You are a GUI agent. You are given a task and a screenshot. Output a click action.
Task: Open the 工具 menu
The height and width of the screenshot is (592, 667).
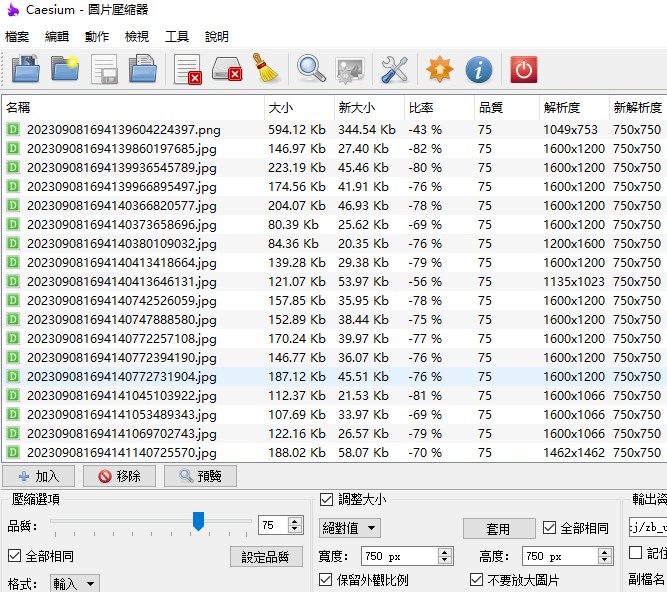(x=177, y=36)
